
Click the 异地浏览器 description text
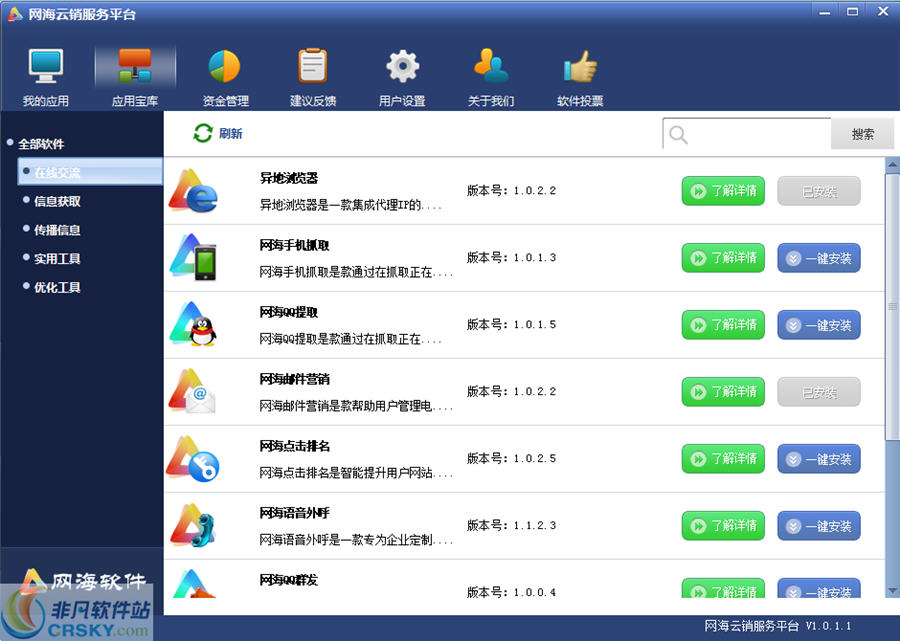pos(351,205)
